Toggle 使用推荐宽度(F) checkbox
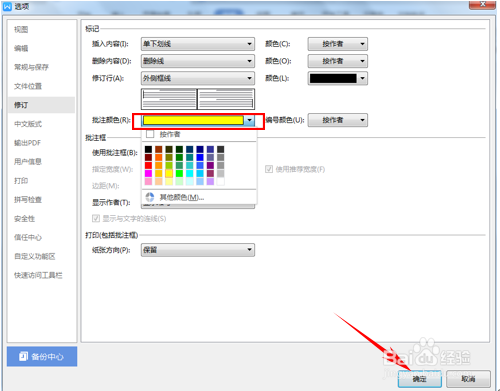This screenshot has width=500, height=391. pyautogui.click(x=269, y=169)
